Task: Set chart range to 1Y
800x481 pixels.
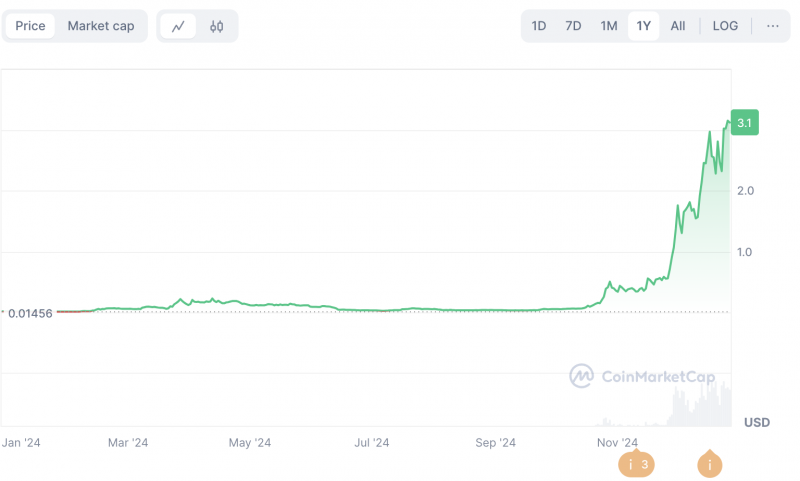Action: click(x=643, y=26)
